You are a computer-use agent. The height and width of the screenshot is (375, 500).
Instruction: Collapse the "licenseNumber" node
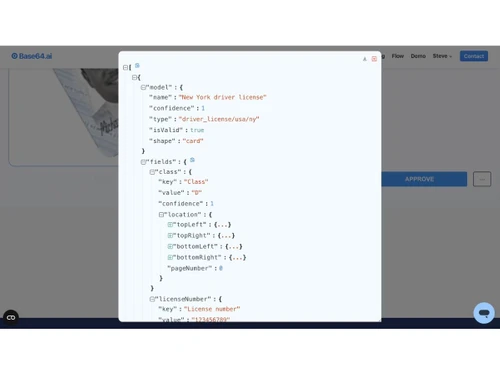coord(152,299)
